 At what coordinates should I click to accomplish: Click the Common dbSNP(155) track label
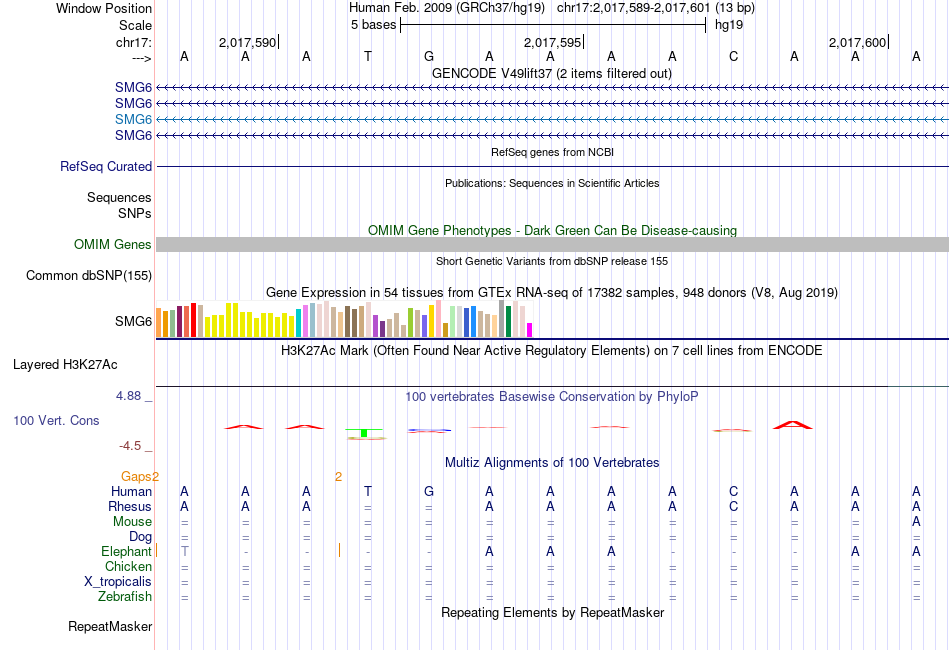pyautogui.click(x=89, y=276)
